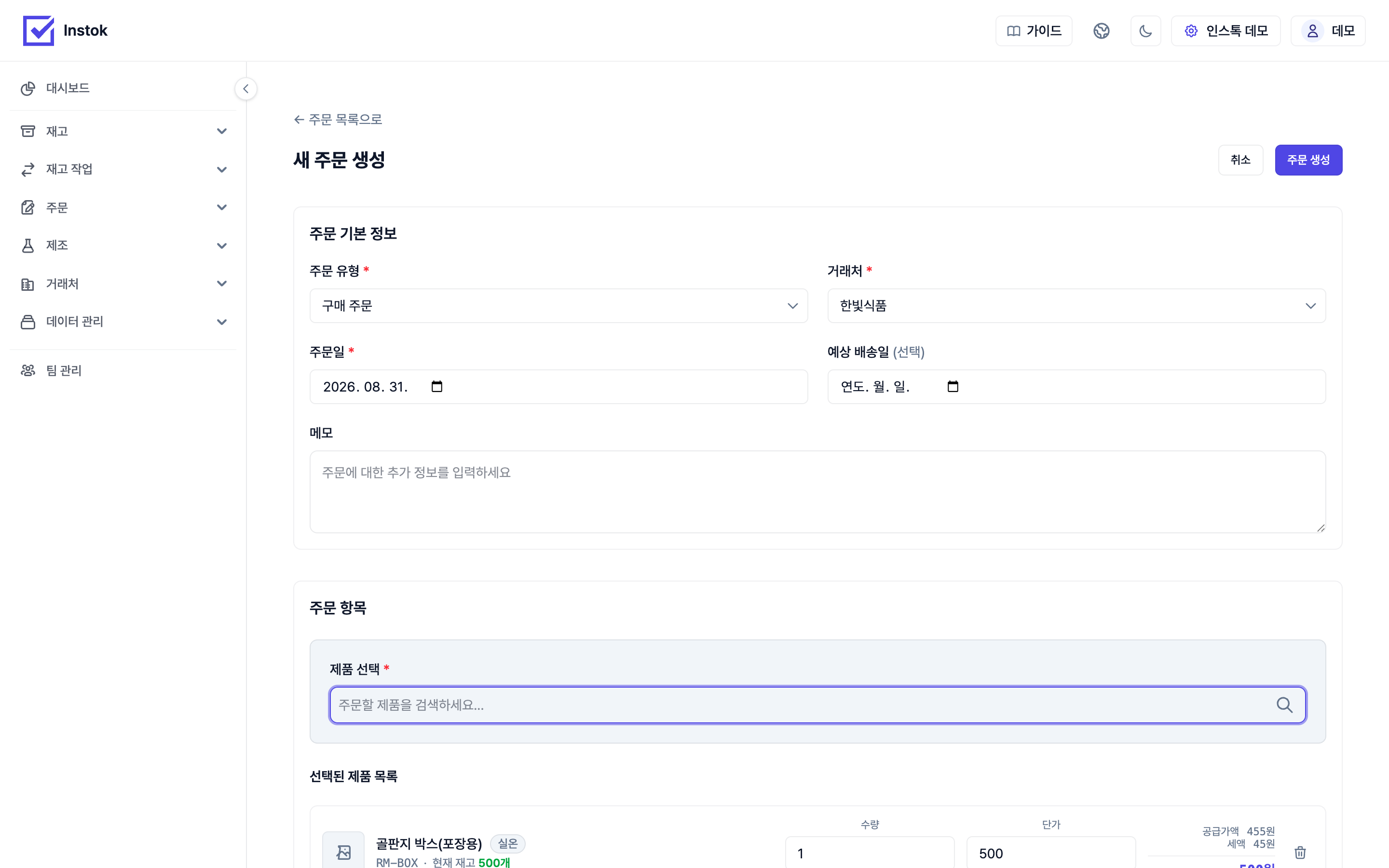Click the 재고 archive box icon
1389x868 pixels.
27,132
